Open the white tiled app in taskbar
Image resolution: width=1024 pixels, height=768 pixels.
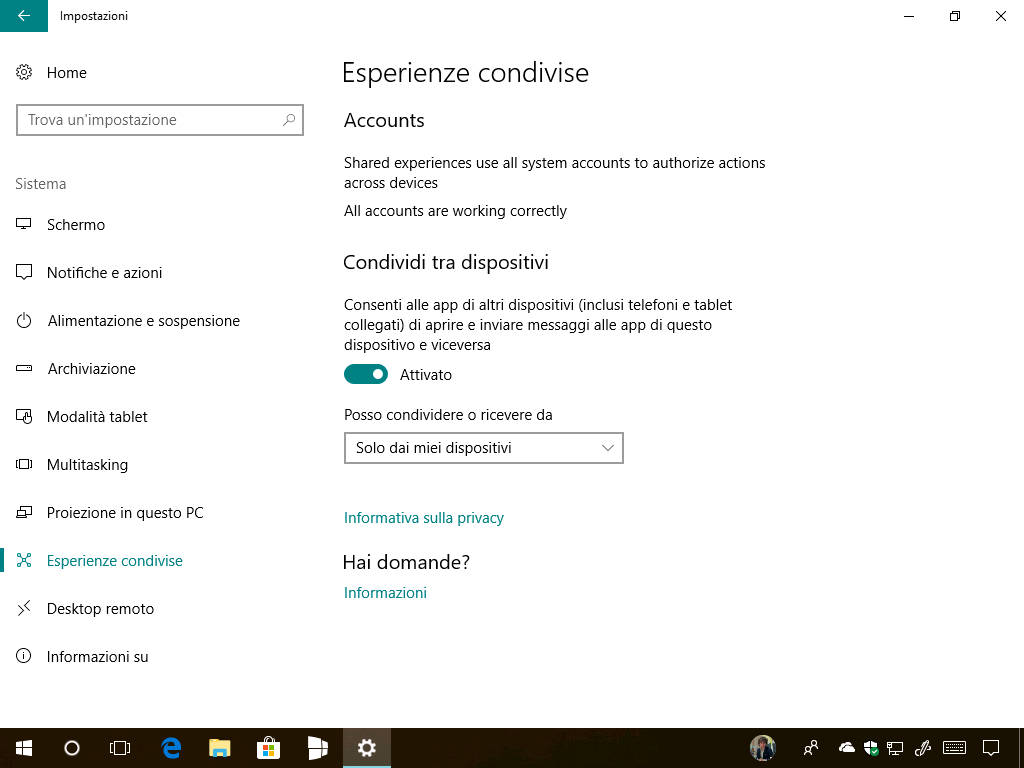coord(317,748)
